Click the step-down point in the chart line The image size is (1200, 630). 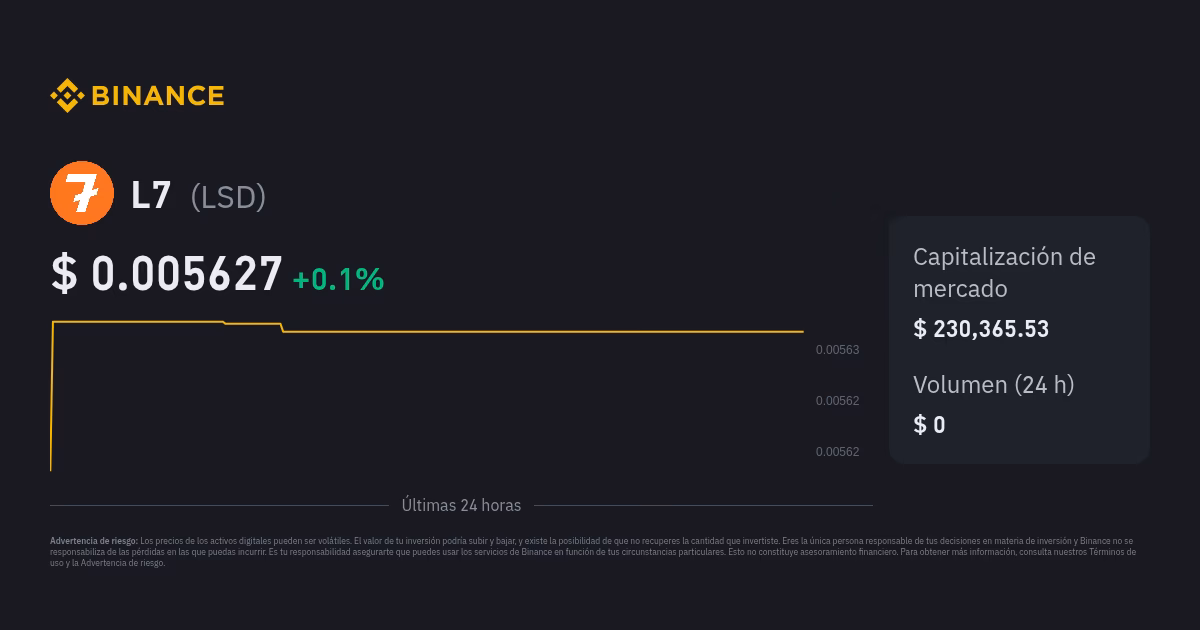point(282,327)
